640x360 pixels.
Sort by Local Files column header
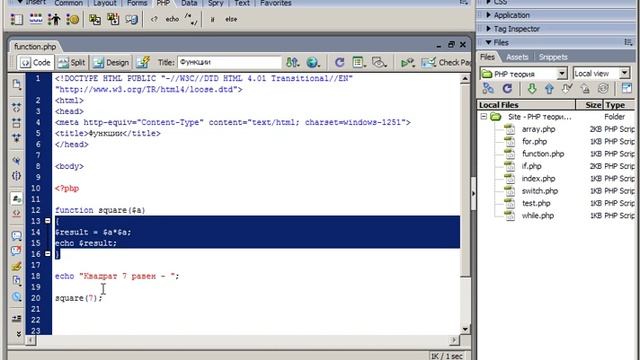[x=526, y=105]
